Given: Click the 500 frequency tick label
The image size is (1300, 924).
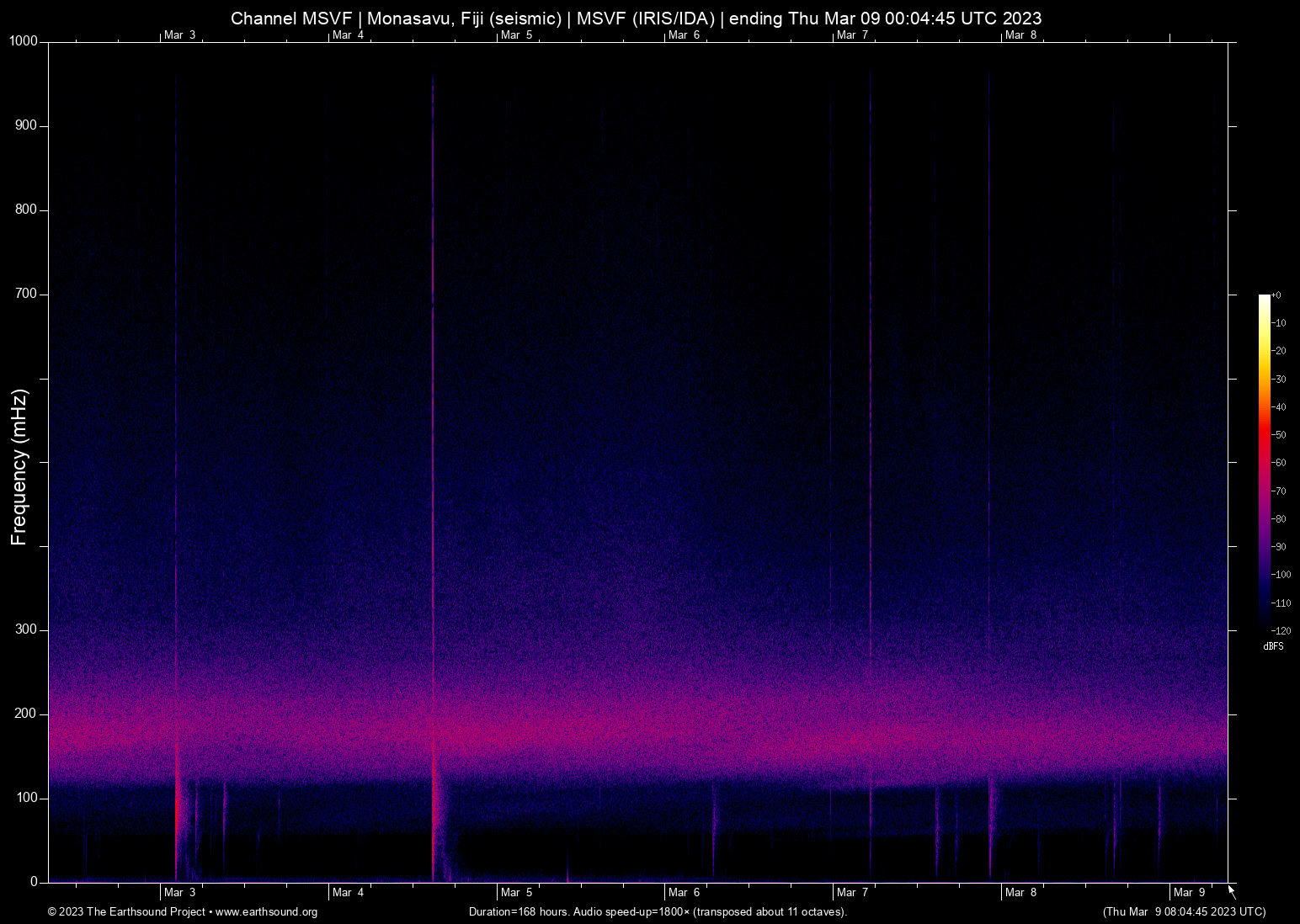Looking at the screenshot, I should 28,462.
